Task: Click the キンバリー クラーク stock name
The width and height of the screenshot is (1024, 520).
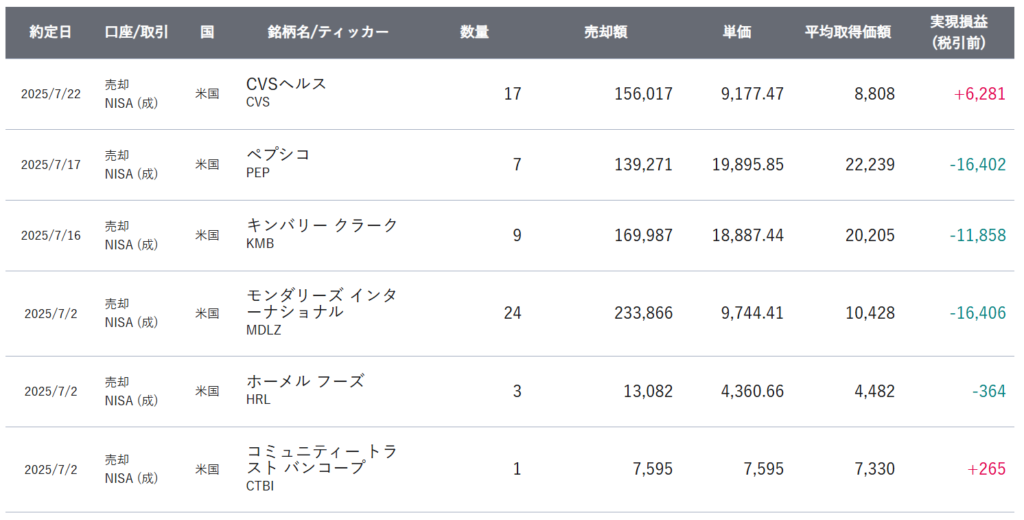Action: click(322, 226)
